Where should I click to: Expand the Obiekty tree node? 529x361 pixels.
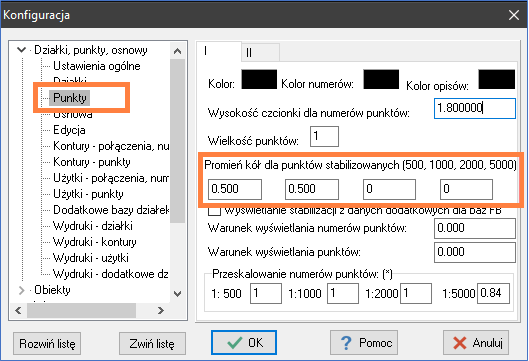point(21,290)
